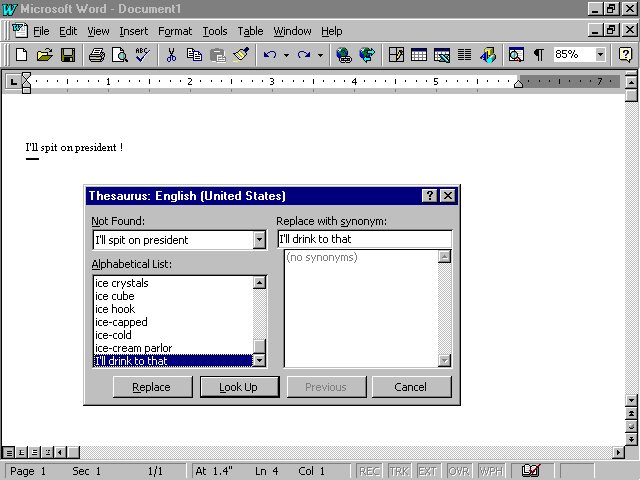Select 'ice-cream parlor' in the Alphabetical List
The width and height of the screenshot is (640, 480).
(x=133, y=348)
